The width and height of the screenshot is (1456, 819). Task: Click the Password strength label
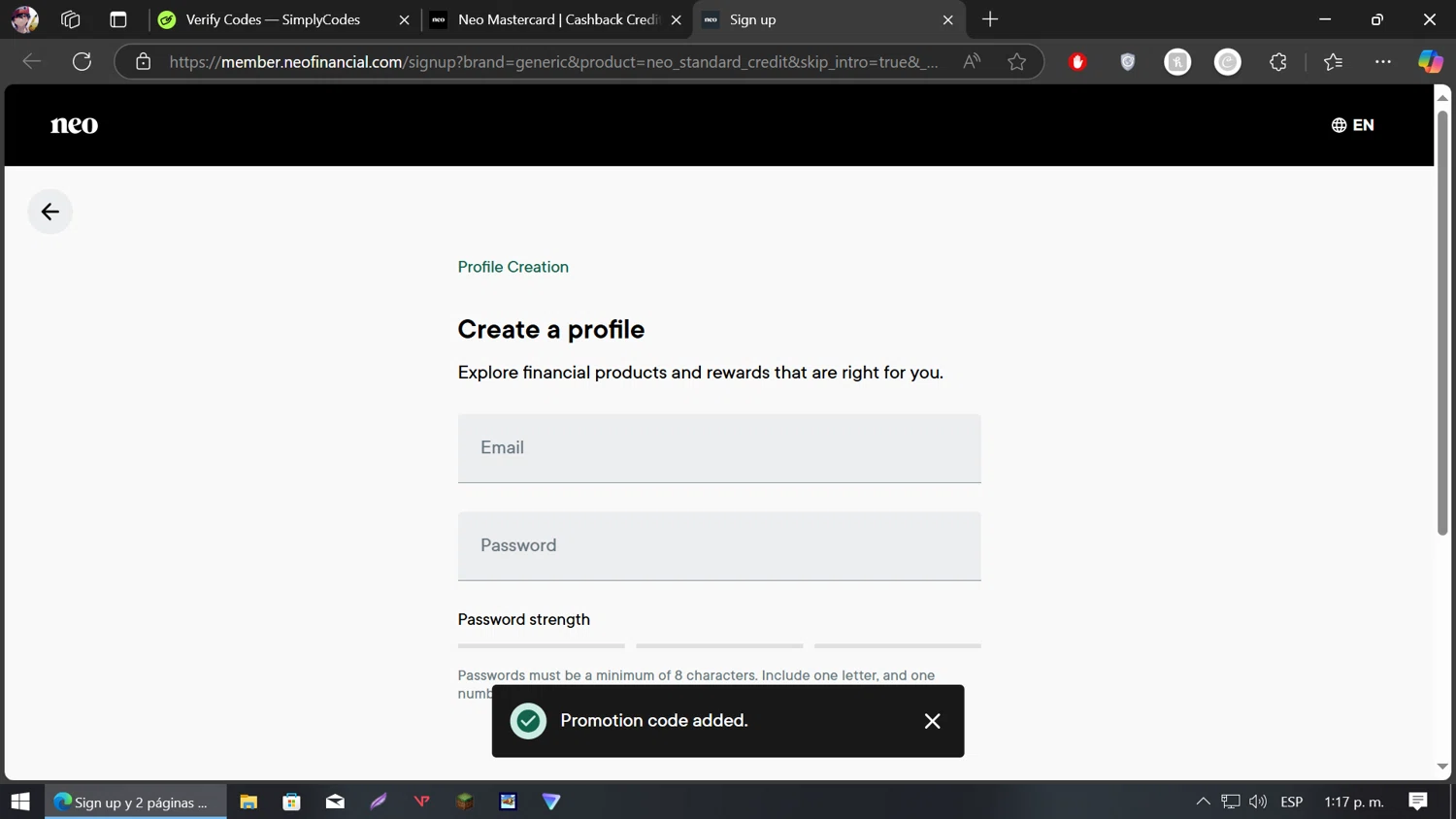524,619
